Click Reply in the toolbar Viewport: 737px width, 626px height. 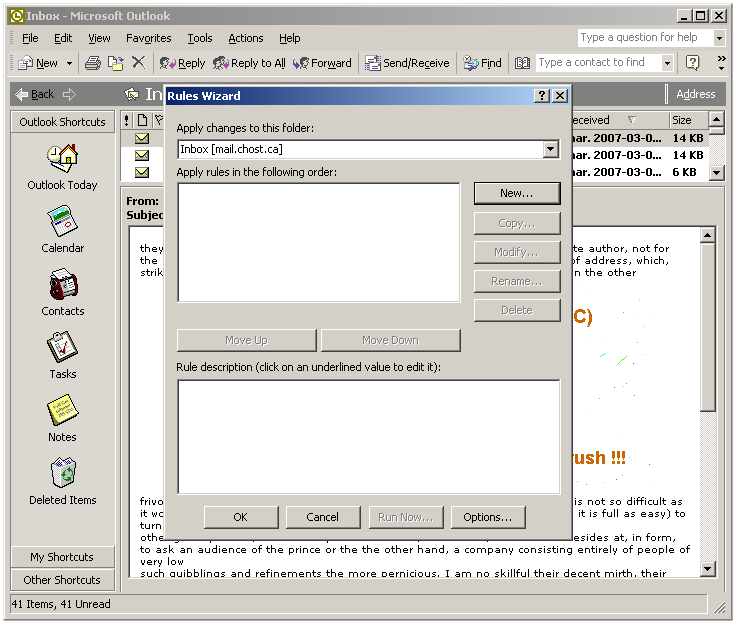(x=182, y=63)
